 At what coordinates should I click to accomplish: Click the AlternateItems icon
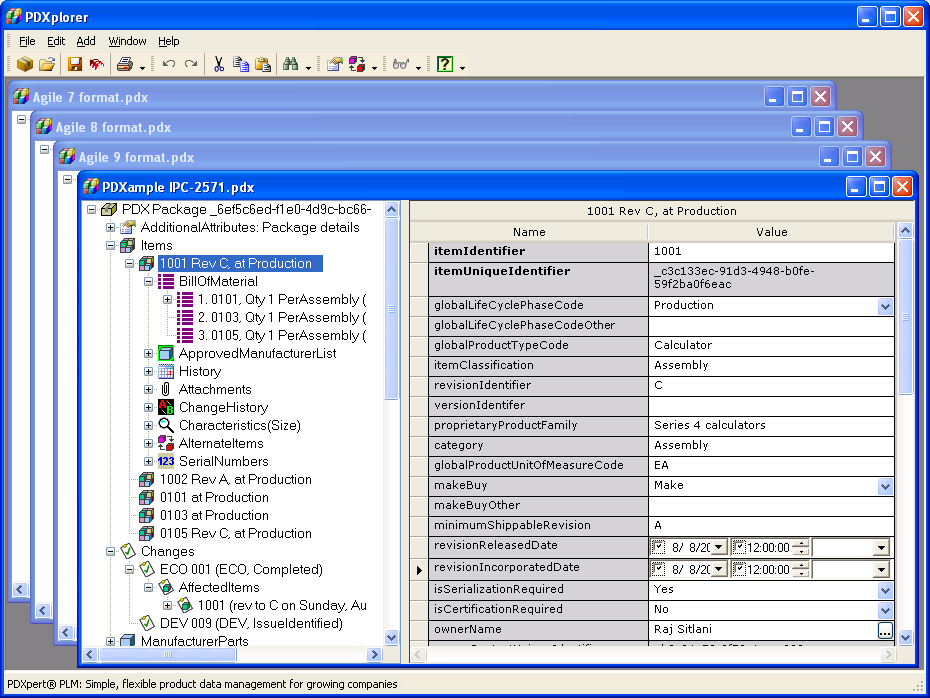[166, 444]
